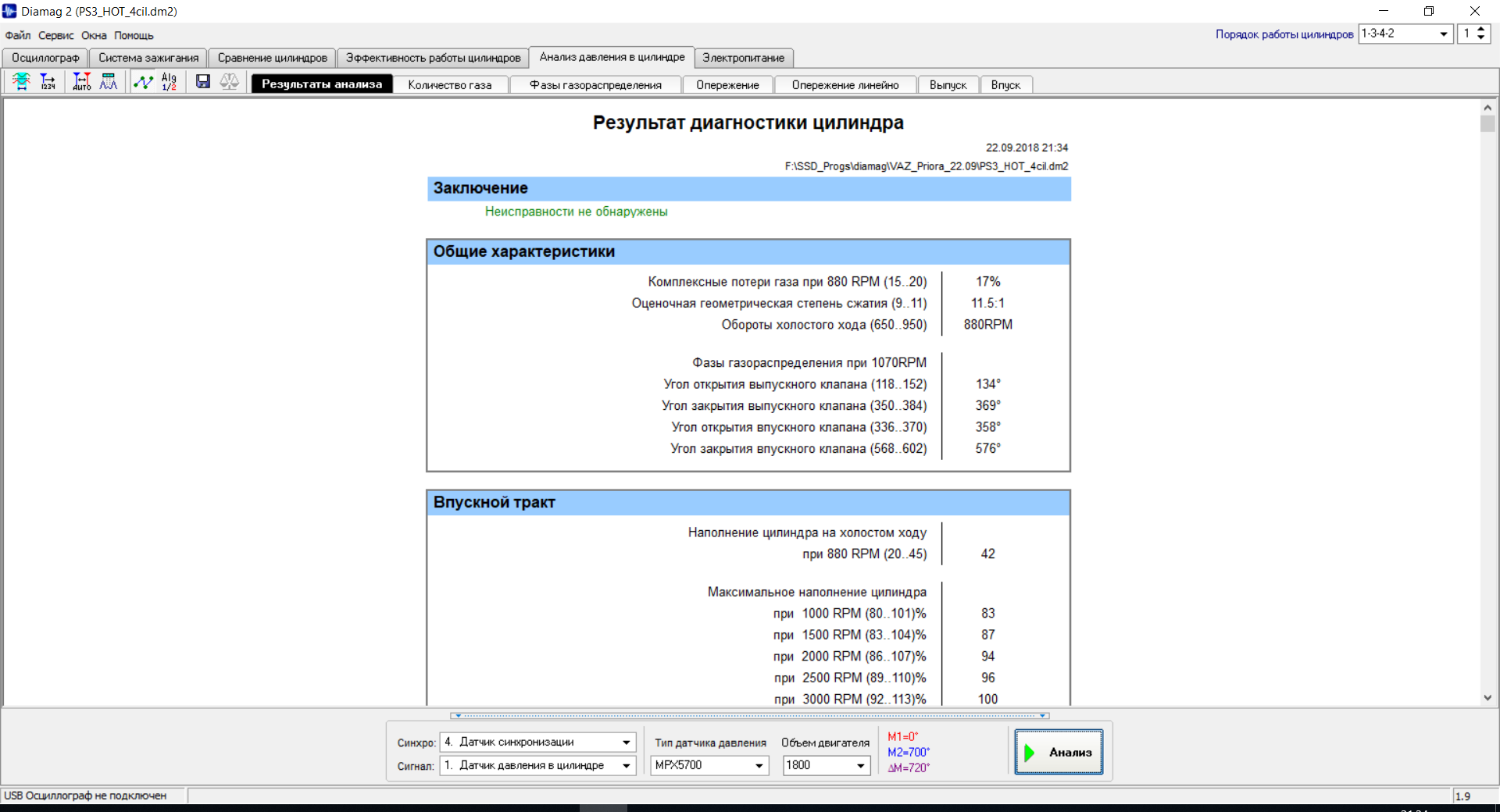Open the Сервис menu
The image size is (1500, 812).
56,35
